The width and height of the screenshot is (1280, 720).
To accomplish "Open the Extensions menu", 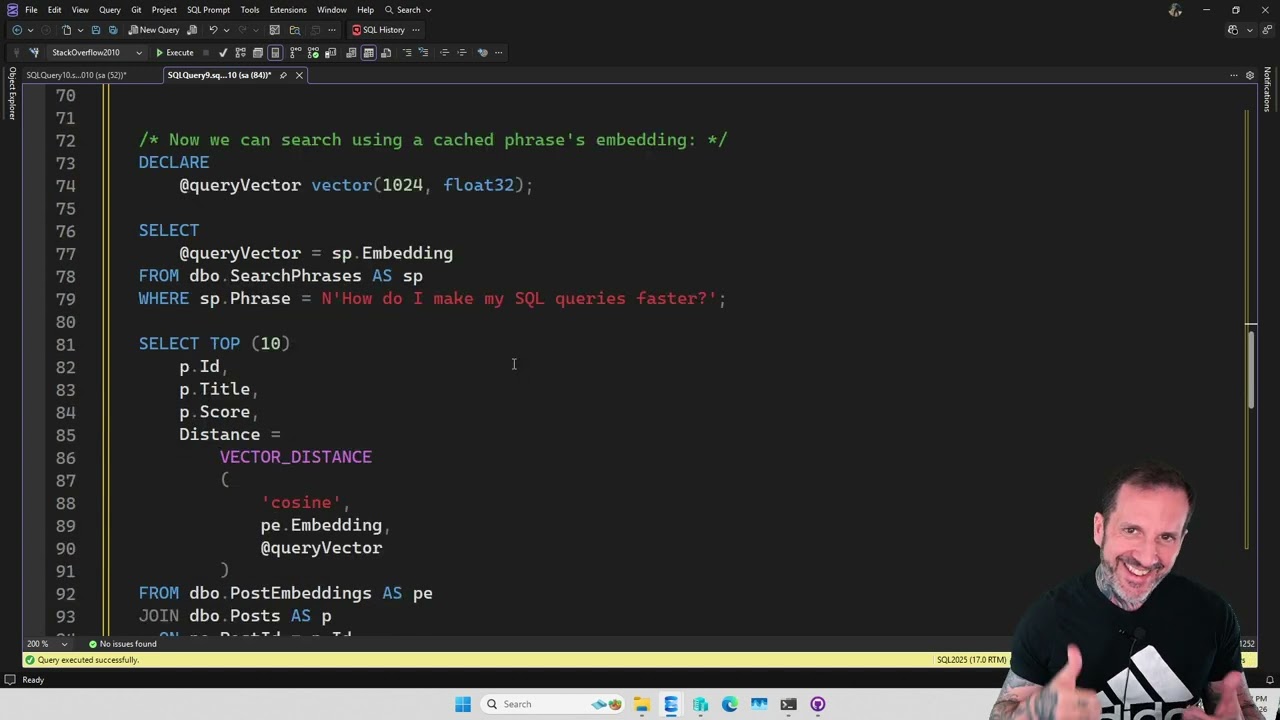I will pyautogui.click(x=288, y=10).
